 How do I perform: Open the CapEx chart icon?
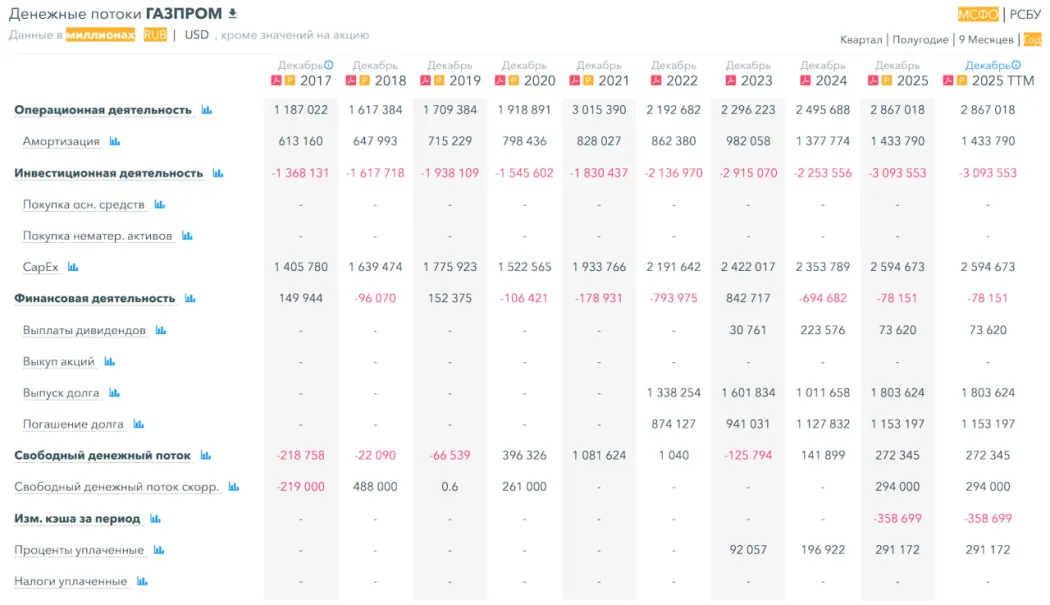pos(73,267)
